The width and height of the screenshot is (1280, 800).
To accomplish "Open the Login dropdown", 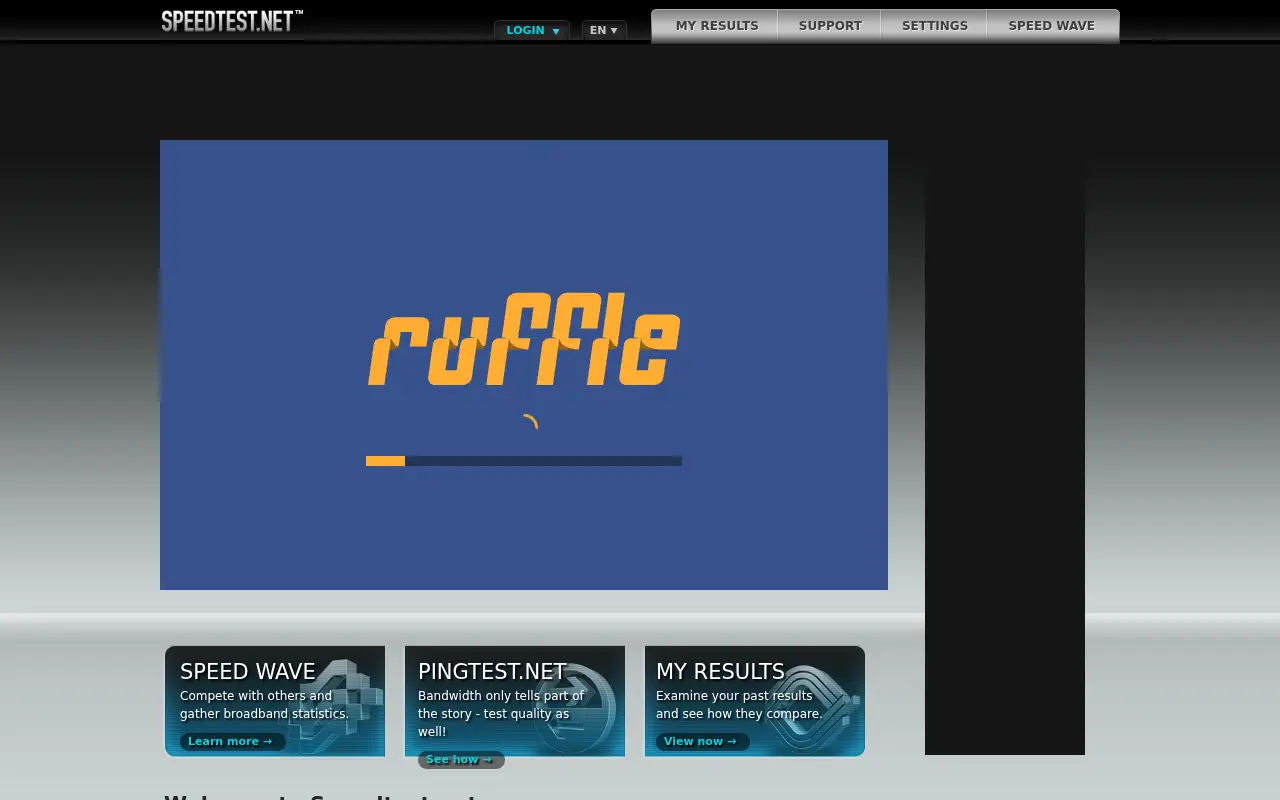I will tap(532, 30).
